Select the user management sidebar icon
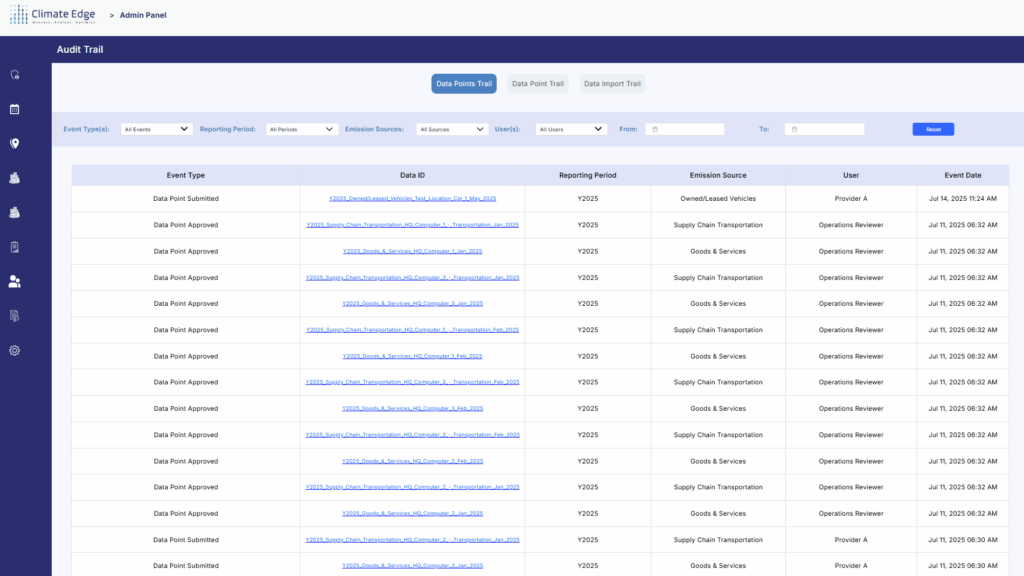 pyautogui.click(x=14, y=281)
